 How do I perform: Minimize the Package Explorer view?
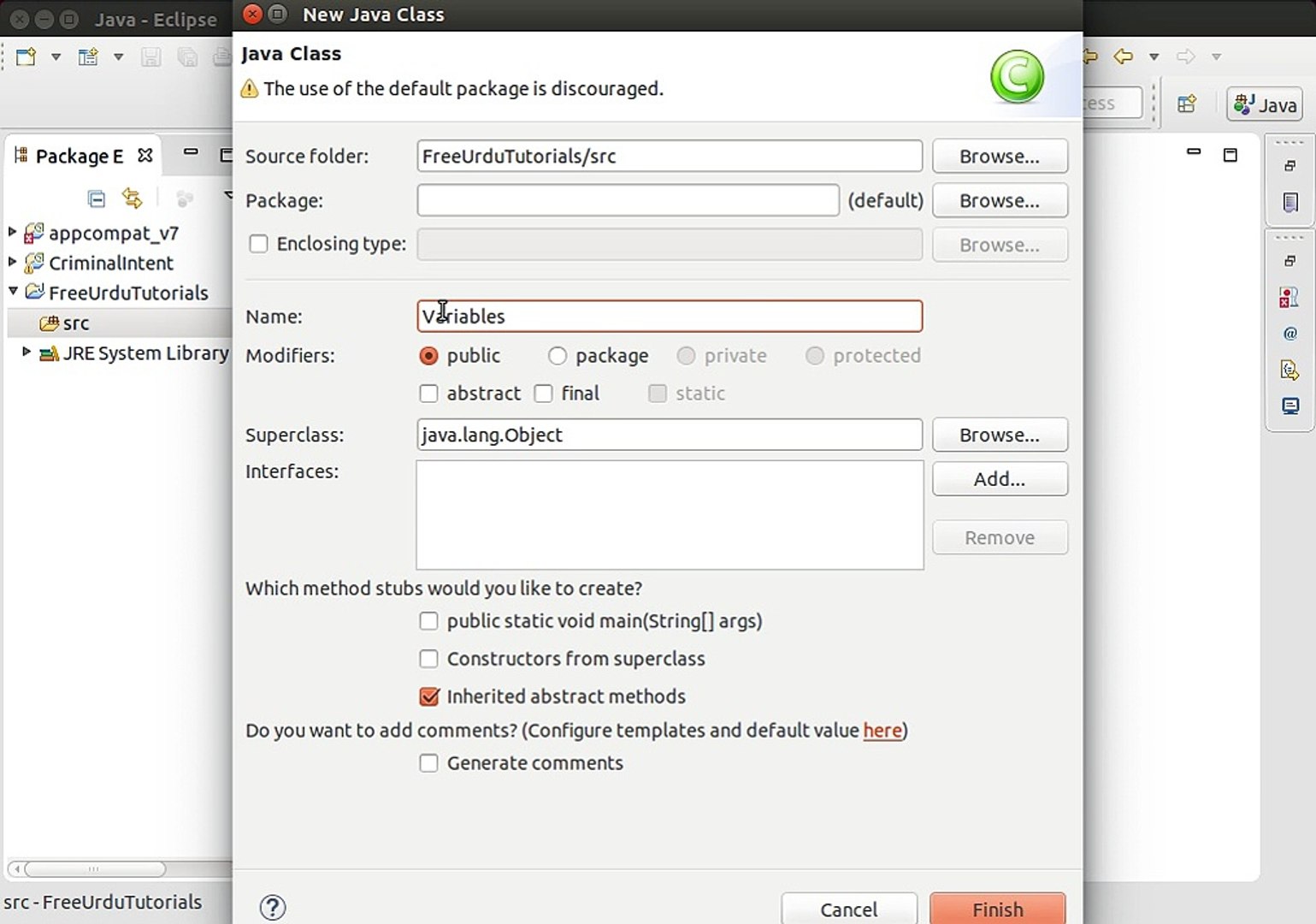(x=191, y=152)
